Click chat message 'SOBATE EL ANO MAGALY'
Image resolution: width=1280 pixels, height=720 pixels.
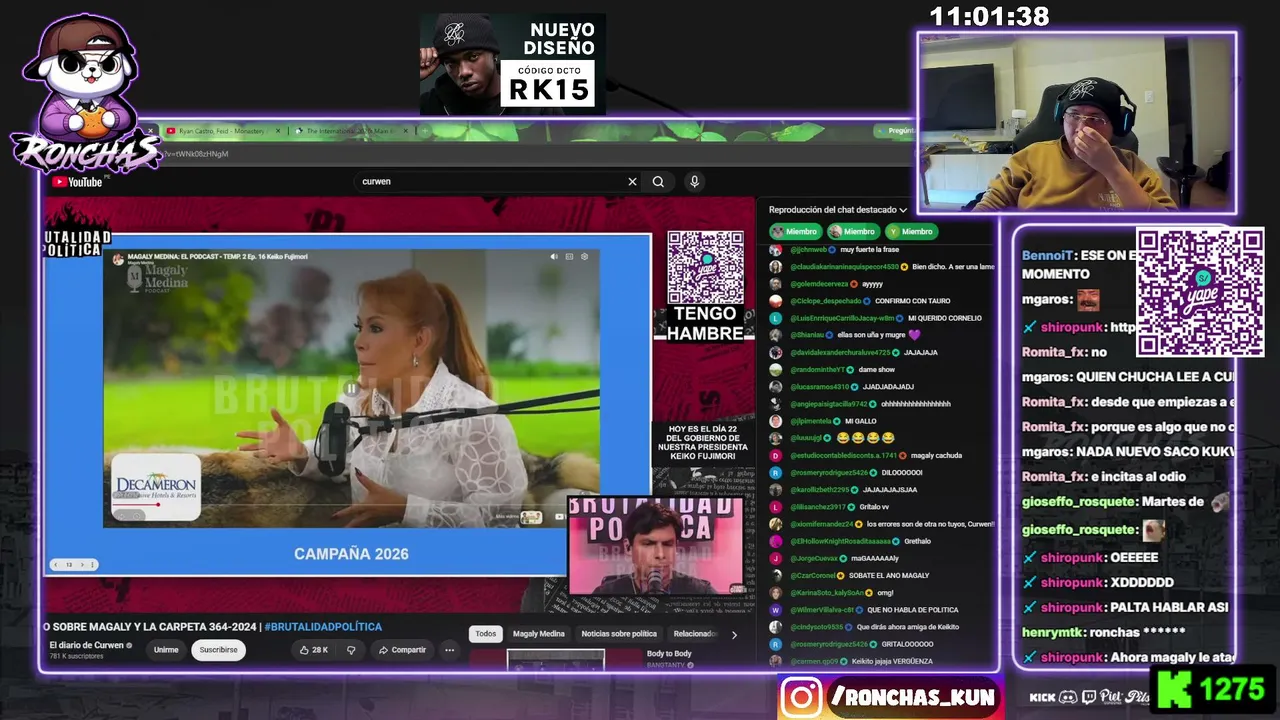coord(889,576)
